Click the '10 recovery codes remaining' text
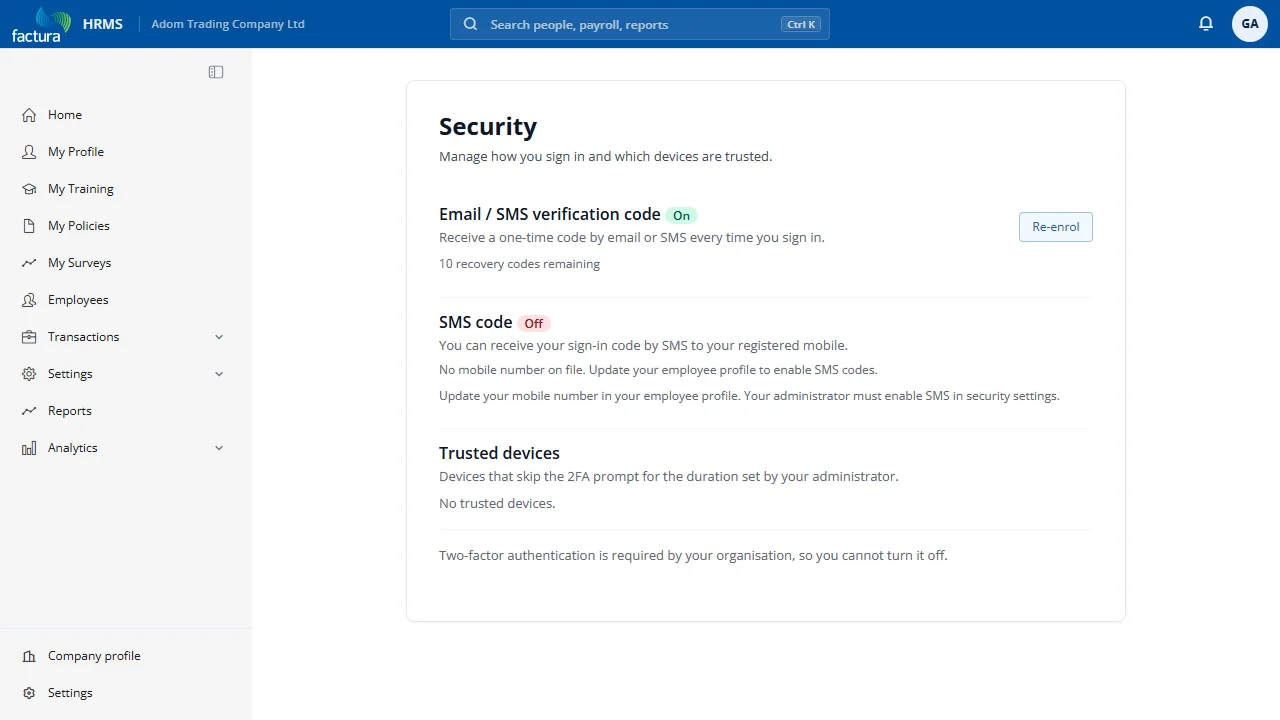1280x720 pixels. click(x=520, y=264)
